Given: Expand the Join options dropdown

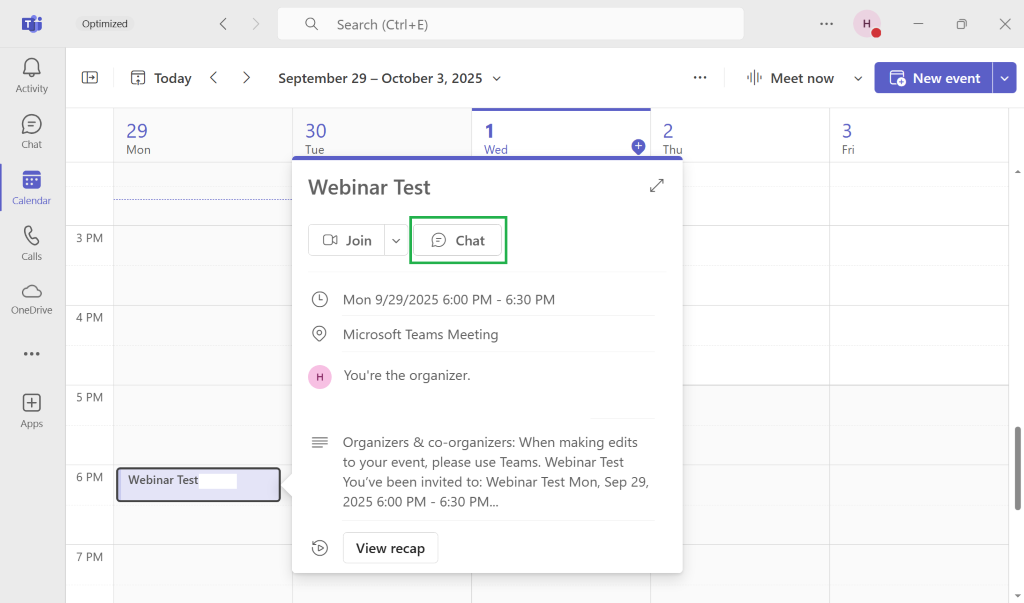Looking at the screenshot, I should 396,240.
